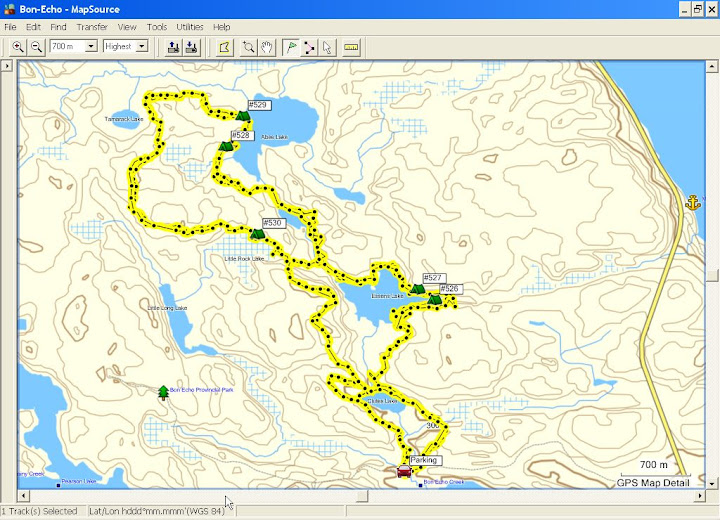Viewport: 720px width, 520px height.
Task: Select the Hand pan tool
Action: click(266, 47)
